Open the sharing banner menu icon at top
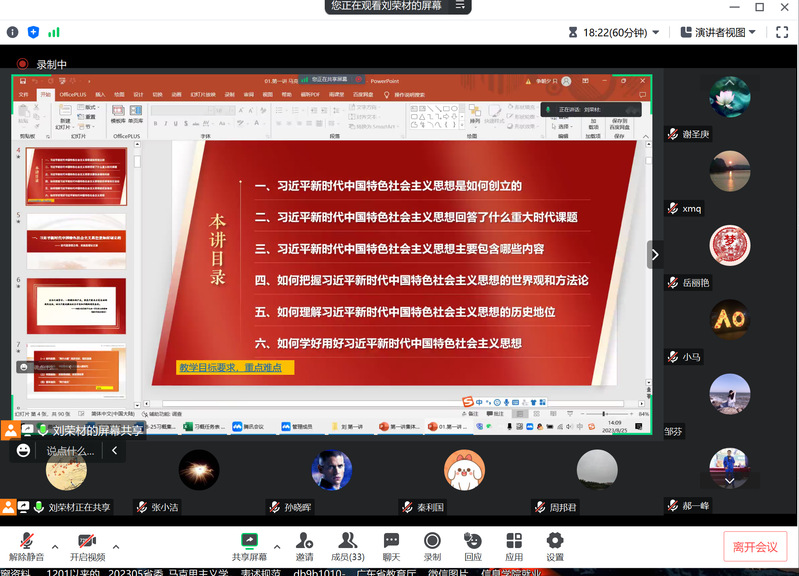Viewport: 799px width, 576px height. tap(459, 6)
